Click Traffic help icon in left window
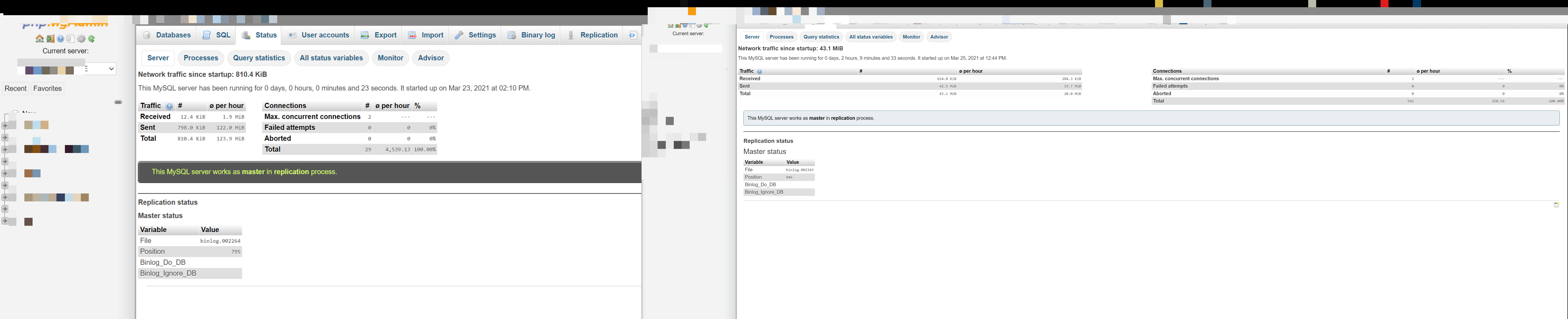The image size is (1568, 319). [169, 106]
